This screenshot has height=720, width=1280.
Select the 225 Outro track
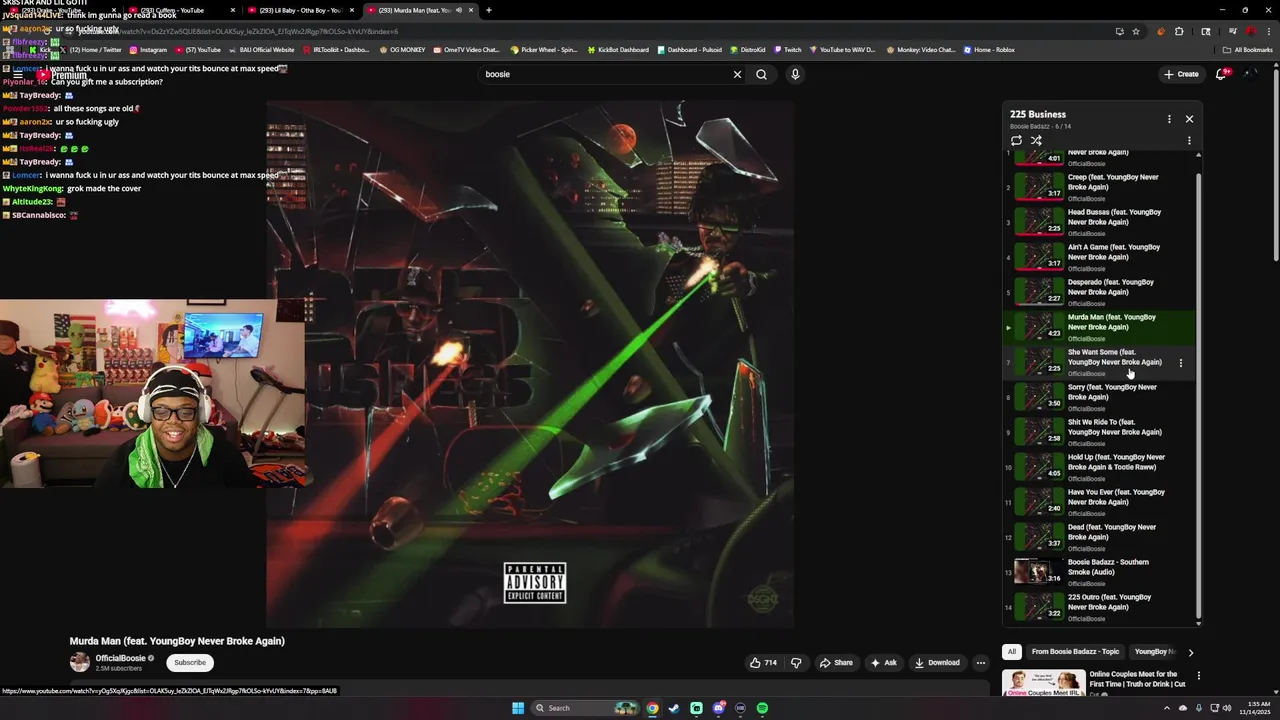click(1100, 607)
